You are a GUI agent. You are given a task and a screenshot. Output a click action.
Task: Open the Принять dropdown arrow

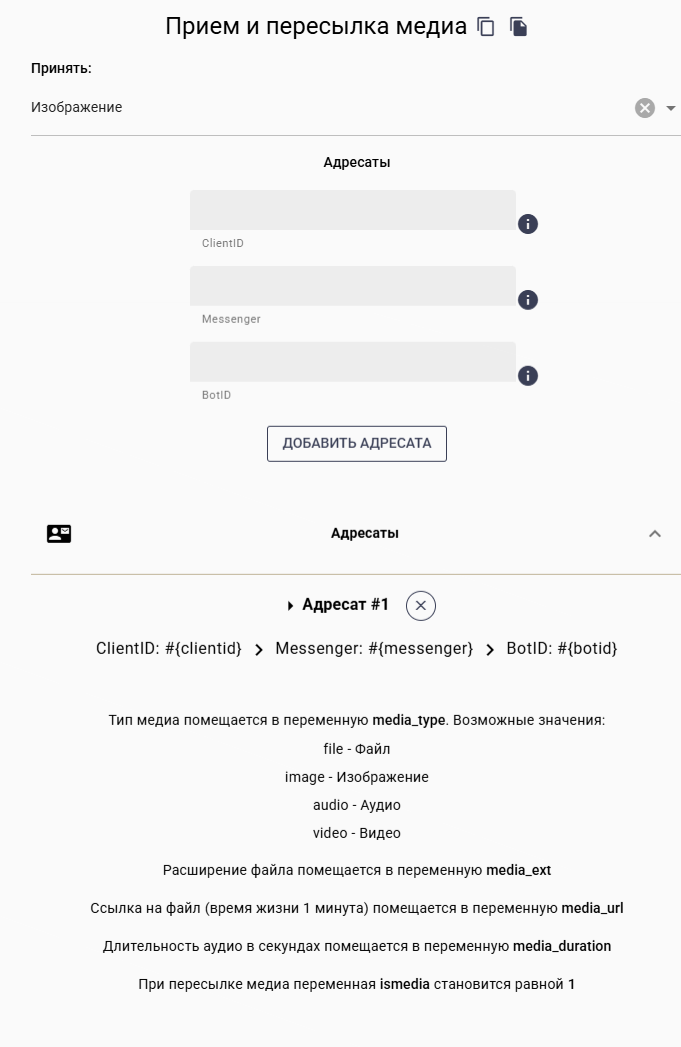671,108
